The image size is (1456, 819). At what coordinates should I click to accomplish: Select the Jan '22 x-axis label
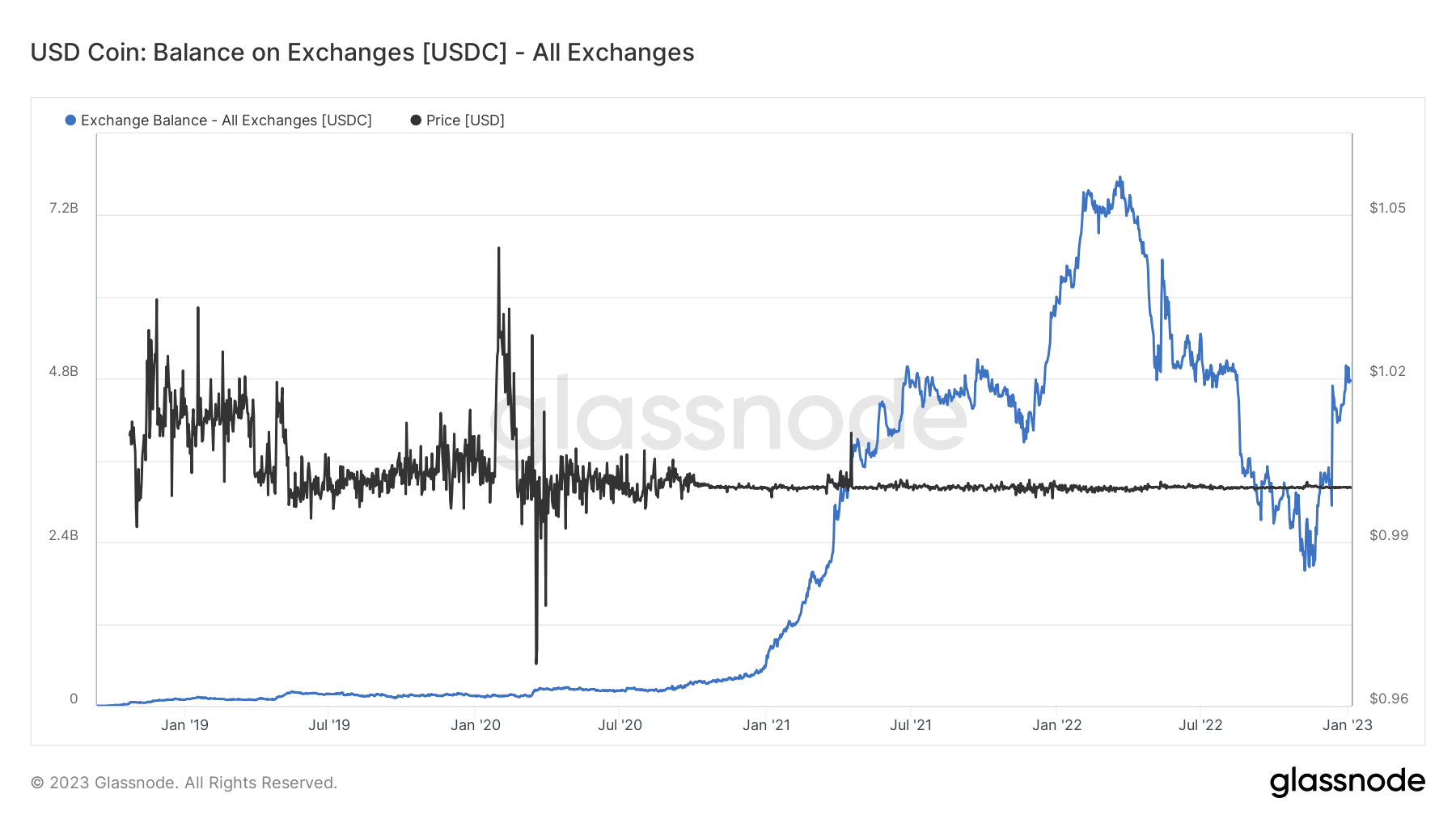tap(1056, 725)
